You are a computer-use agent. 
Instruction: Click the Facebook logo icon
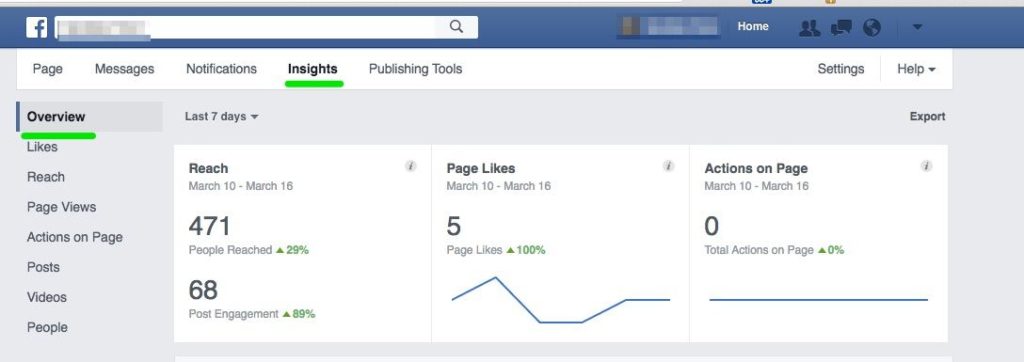tap(36, 27)
